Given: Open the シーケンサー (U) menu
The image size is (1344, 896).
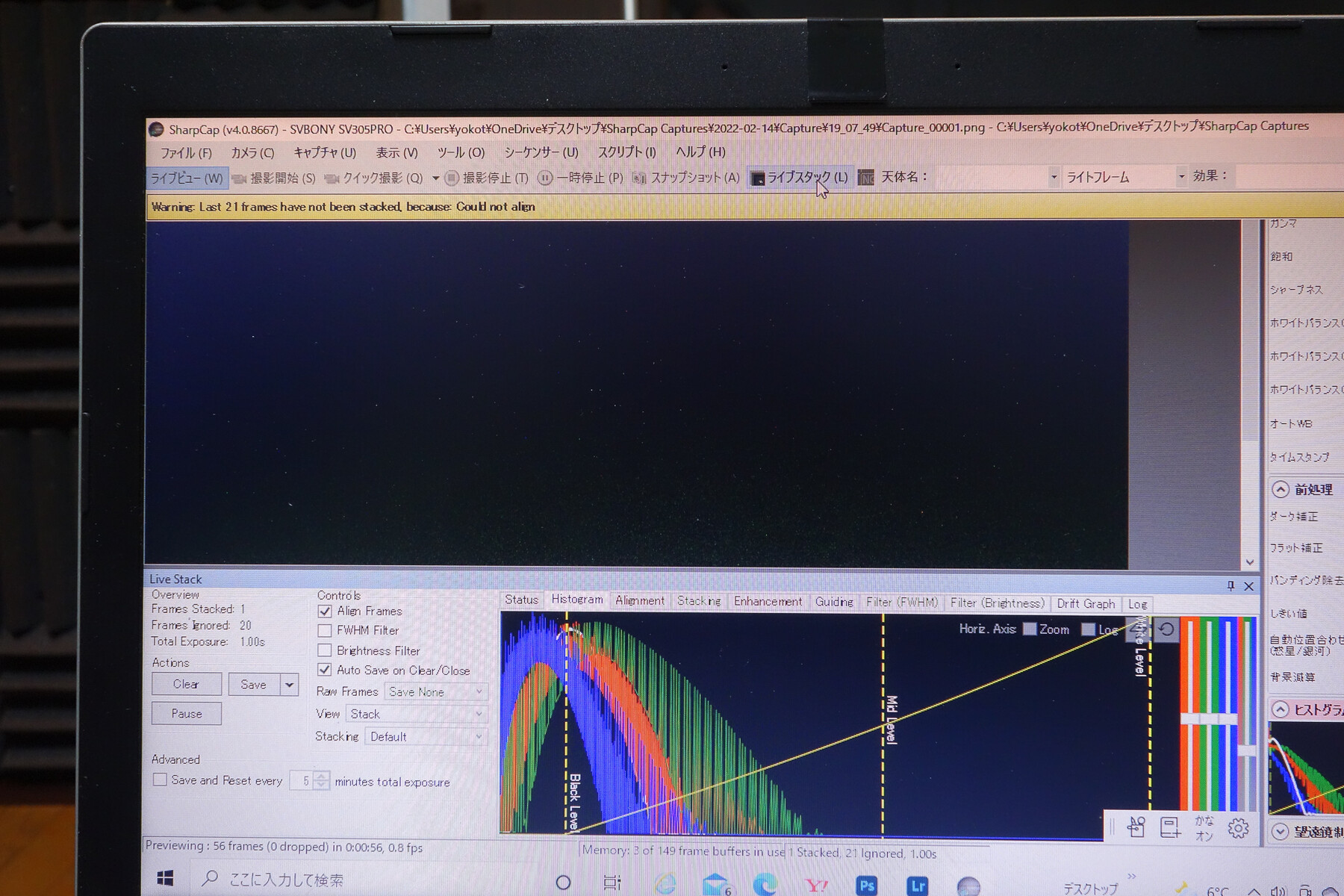Looking at the screenshot, I should (x=541, y=152).
